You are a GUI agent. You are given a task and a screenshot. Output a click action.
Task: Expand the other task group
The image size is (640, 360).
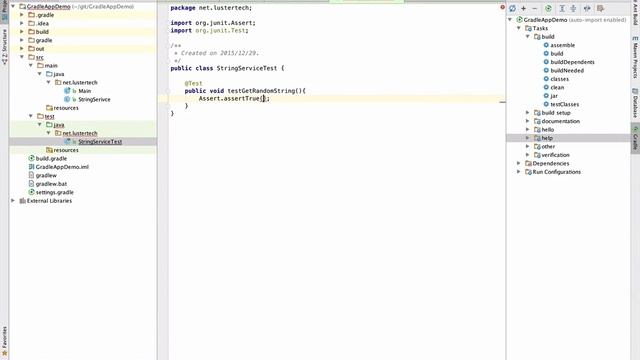coord(528,147)
